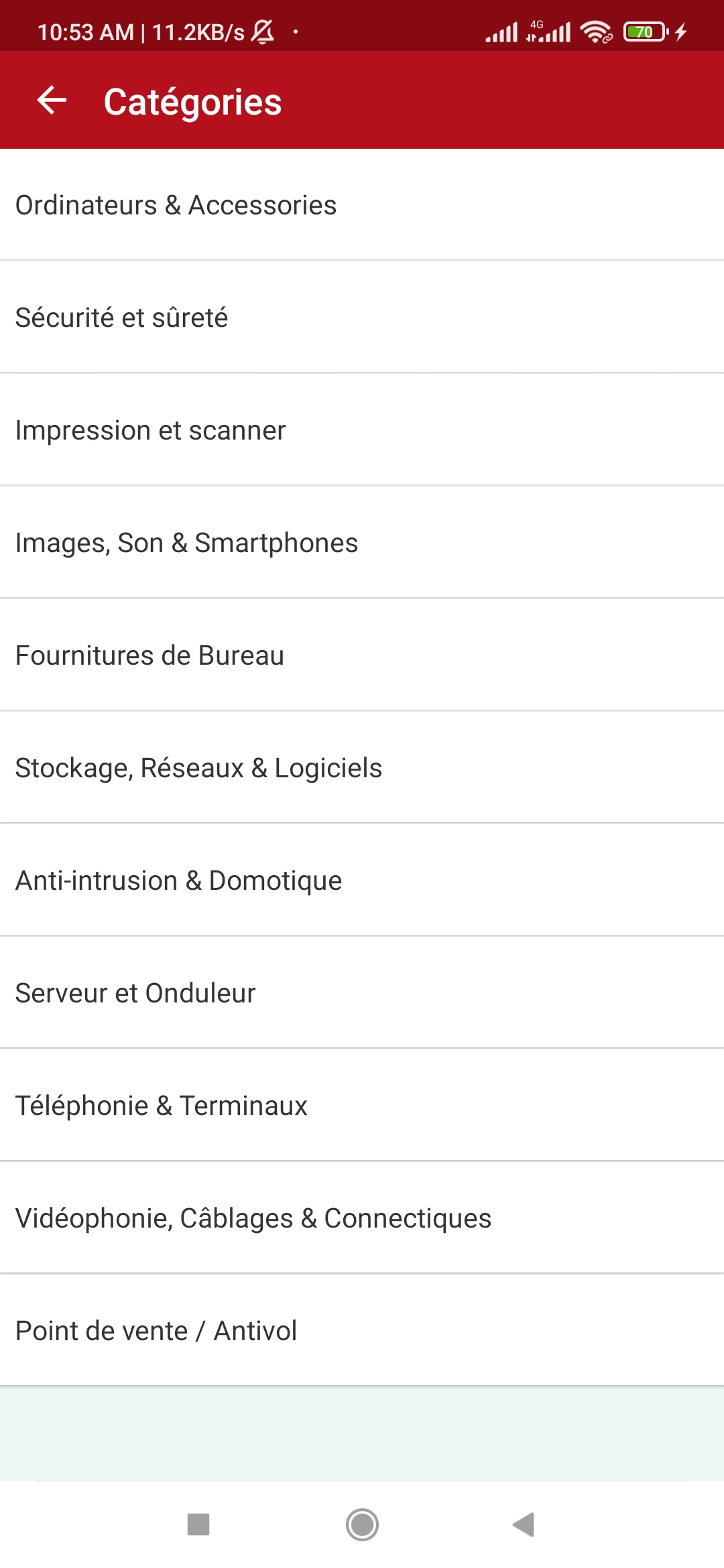Tap the muted bell notification icon
Screen dimensions: 724x1568
(x=262, y=31)
